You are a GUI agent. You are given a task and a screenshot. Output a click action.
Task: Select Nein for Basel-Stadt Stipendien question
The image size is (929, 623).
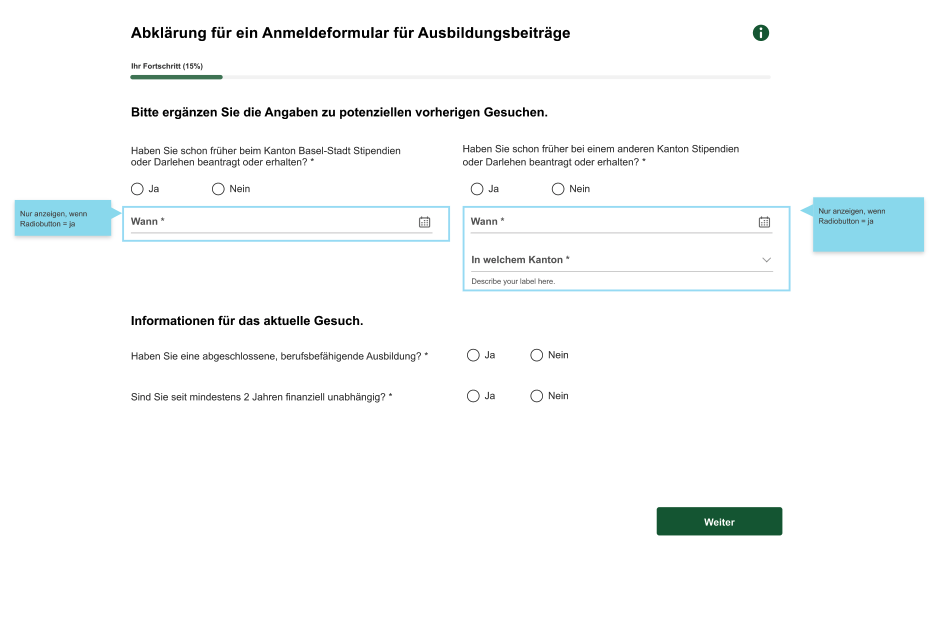pos(218,189)
